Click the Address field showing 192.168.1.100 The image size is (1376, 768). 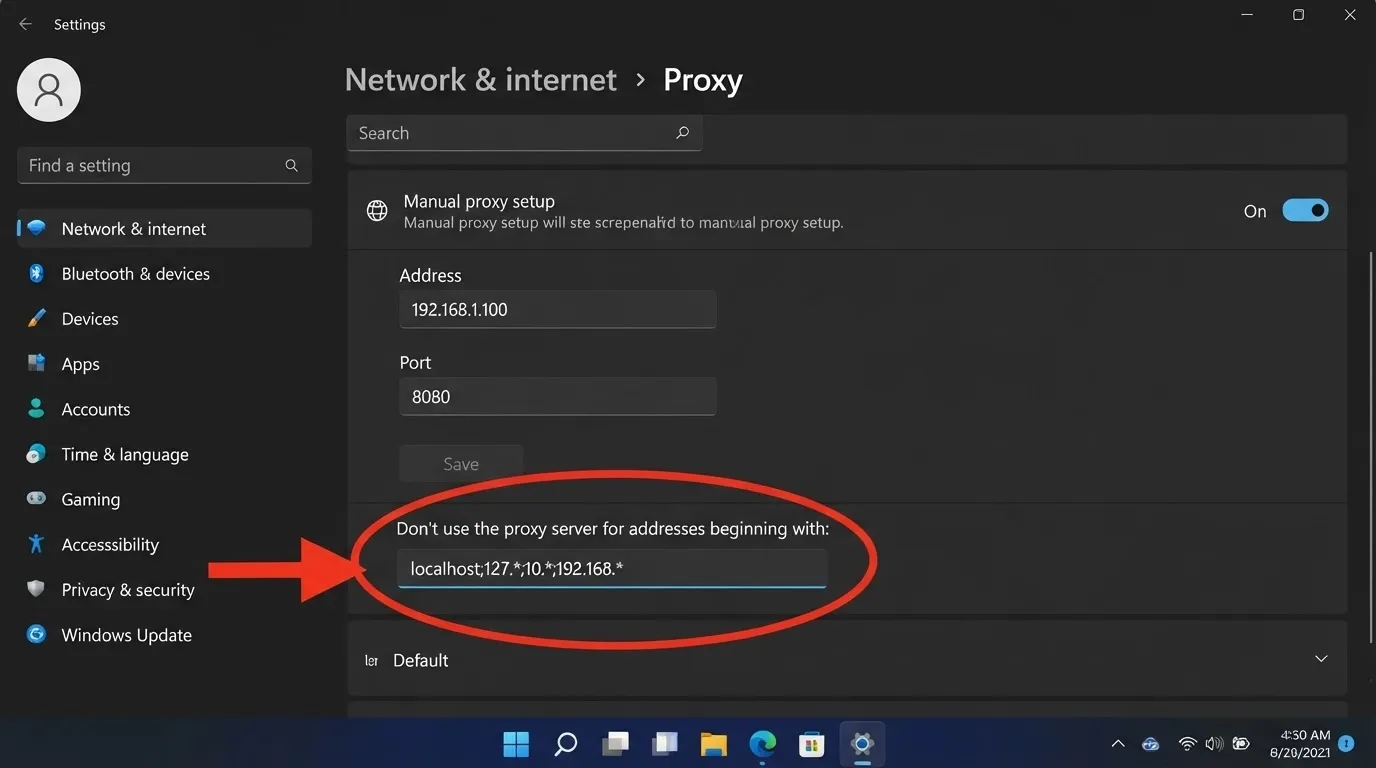[557, 309]
